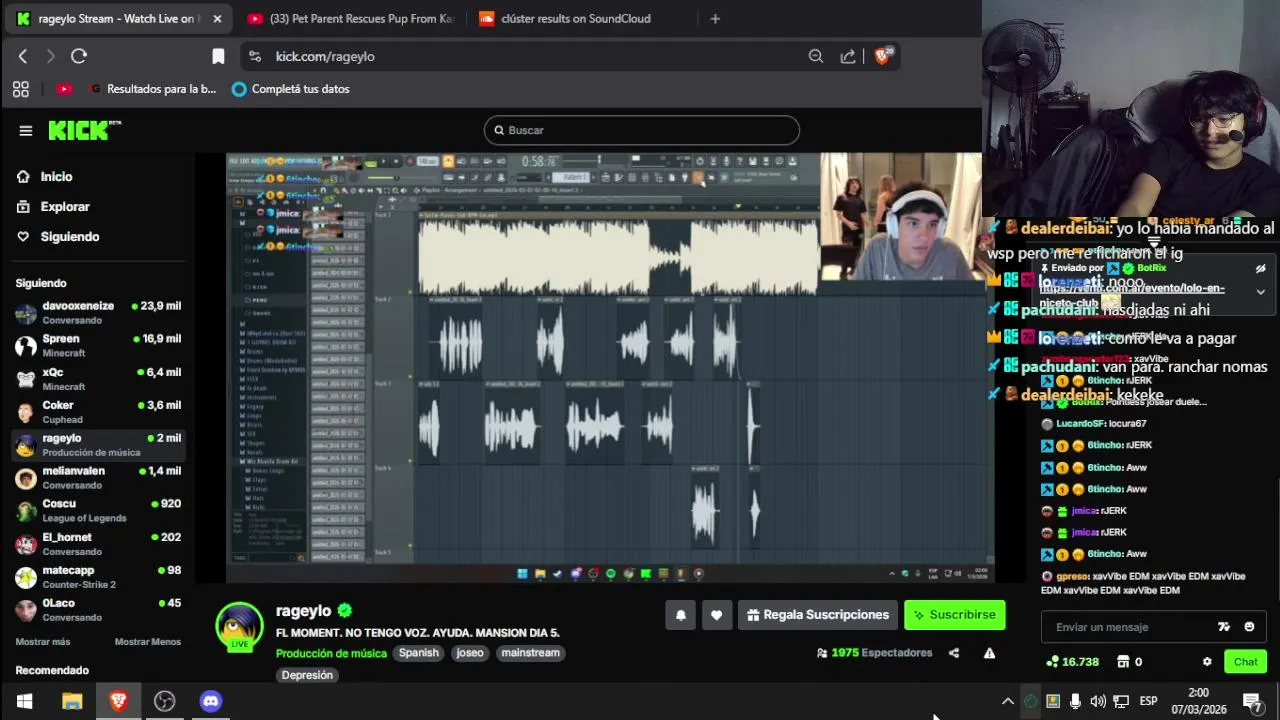Open the chat translate icon
Screen dimensions: 1280x720
1223,627
